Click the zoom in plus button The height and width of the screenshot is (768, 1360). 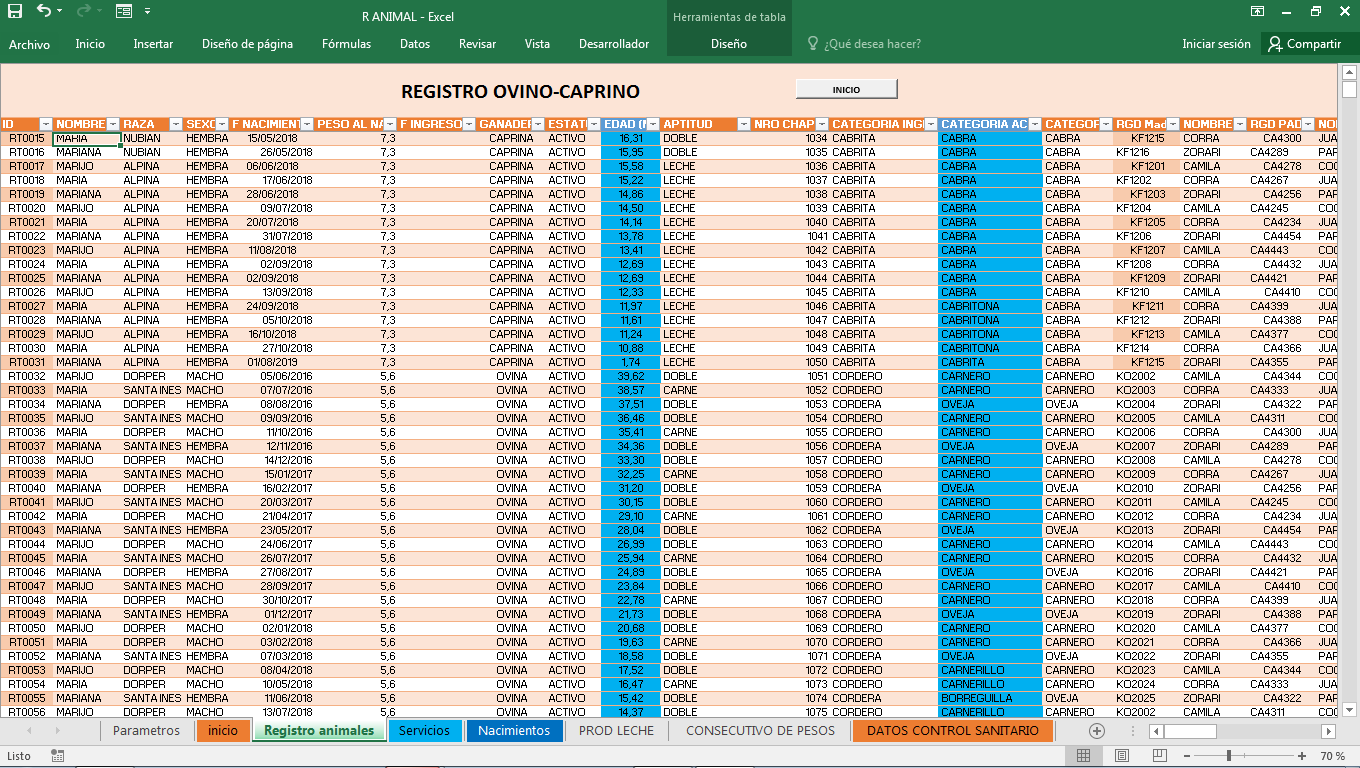point(1302,756)
